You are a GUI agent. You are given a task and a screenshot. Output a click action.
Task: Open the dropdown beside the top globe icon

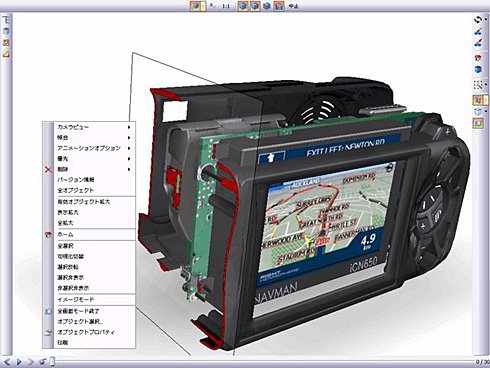[203, 6]
